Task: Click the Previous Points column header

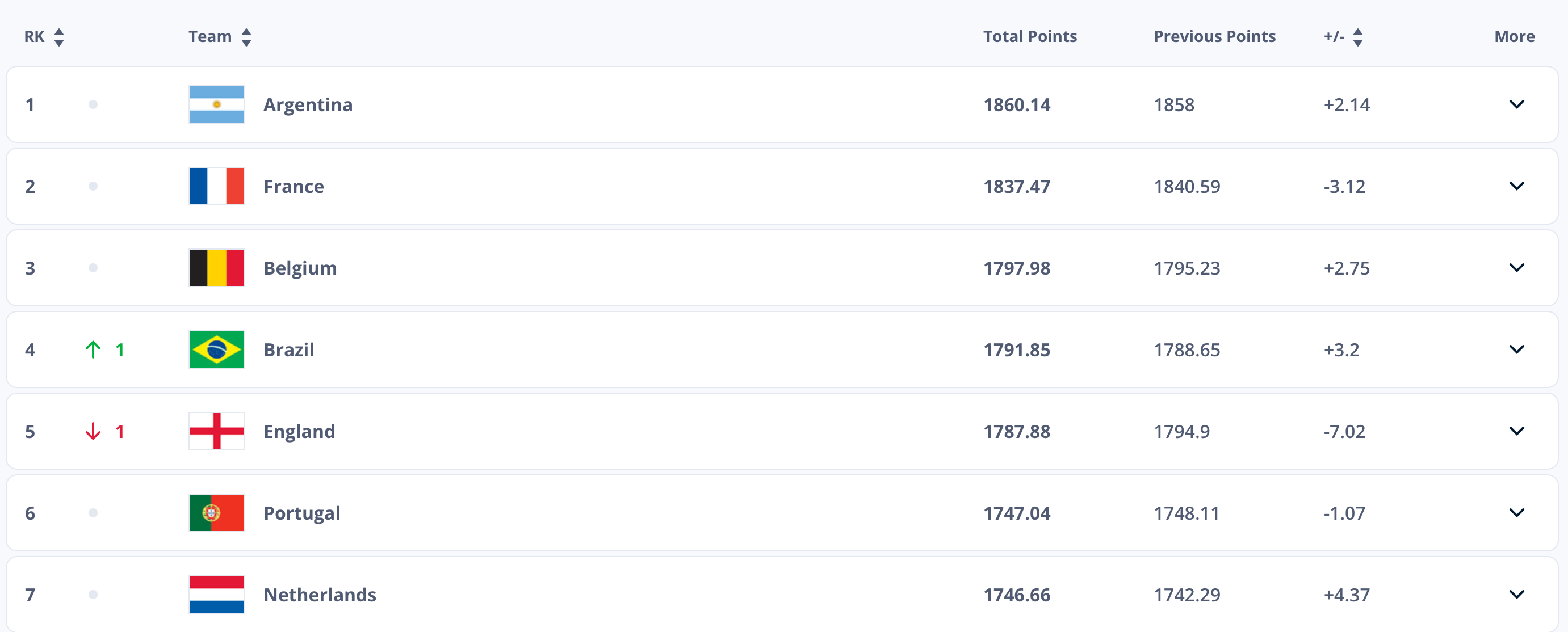Action: click(x=1214, y=36)
